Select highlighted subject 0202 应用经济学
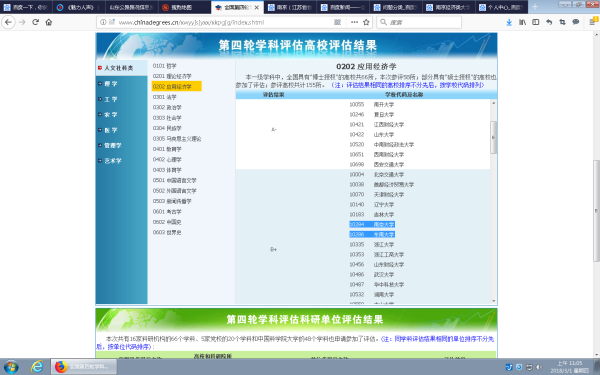The height and width of the screenshot is (375, 600). 176,86
